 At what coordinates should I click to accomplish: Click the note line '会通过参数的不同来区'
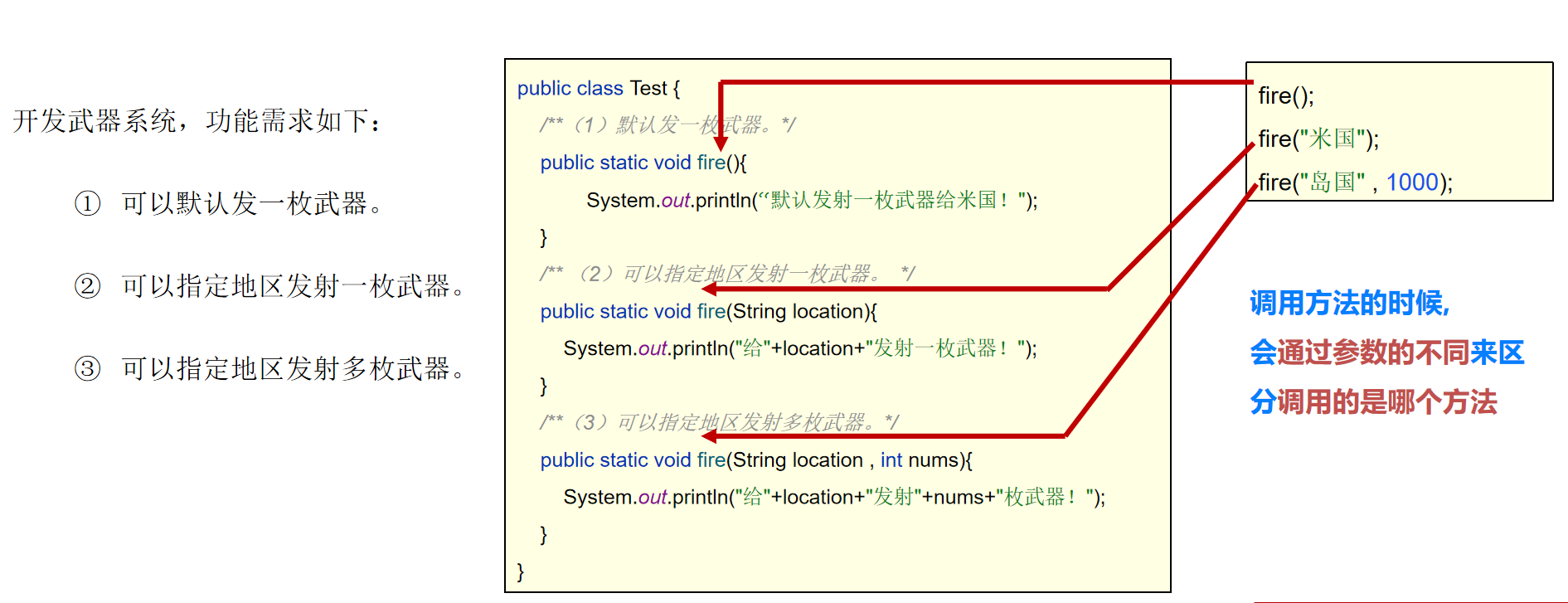pyautogui.click(x=1387, y=353)
